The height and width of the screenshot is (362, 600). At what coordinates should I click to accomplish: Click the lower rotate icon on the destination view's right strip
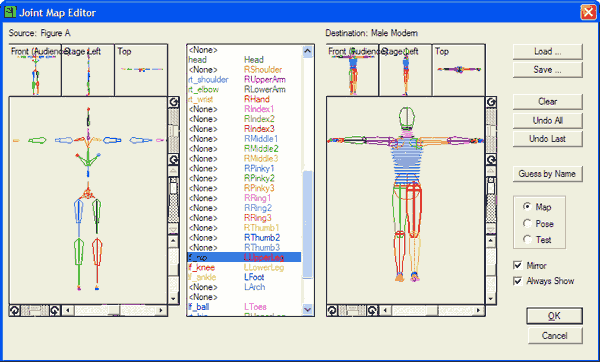point(491,159)
